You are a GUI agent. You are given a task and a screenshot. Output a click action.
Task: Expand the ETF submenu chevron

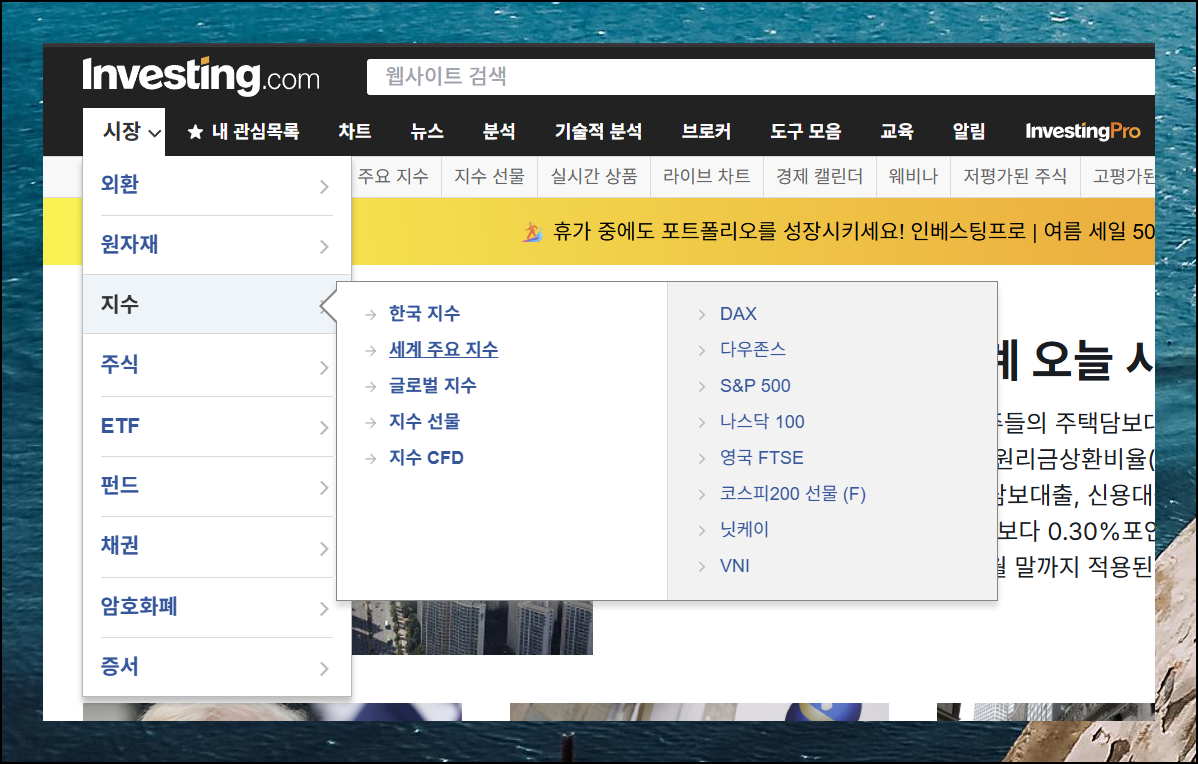[x=324, y=427]
